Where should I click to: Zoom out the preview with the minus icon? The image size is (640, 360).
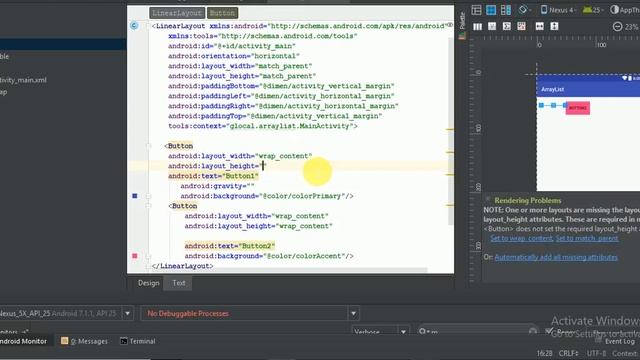click(x=618, y=27)
